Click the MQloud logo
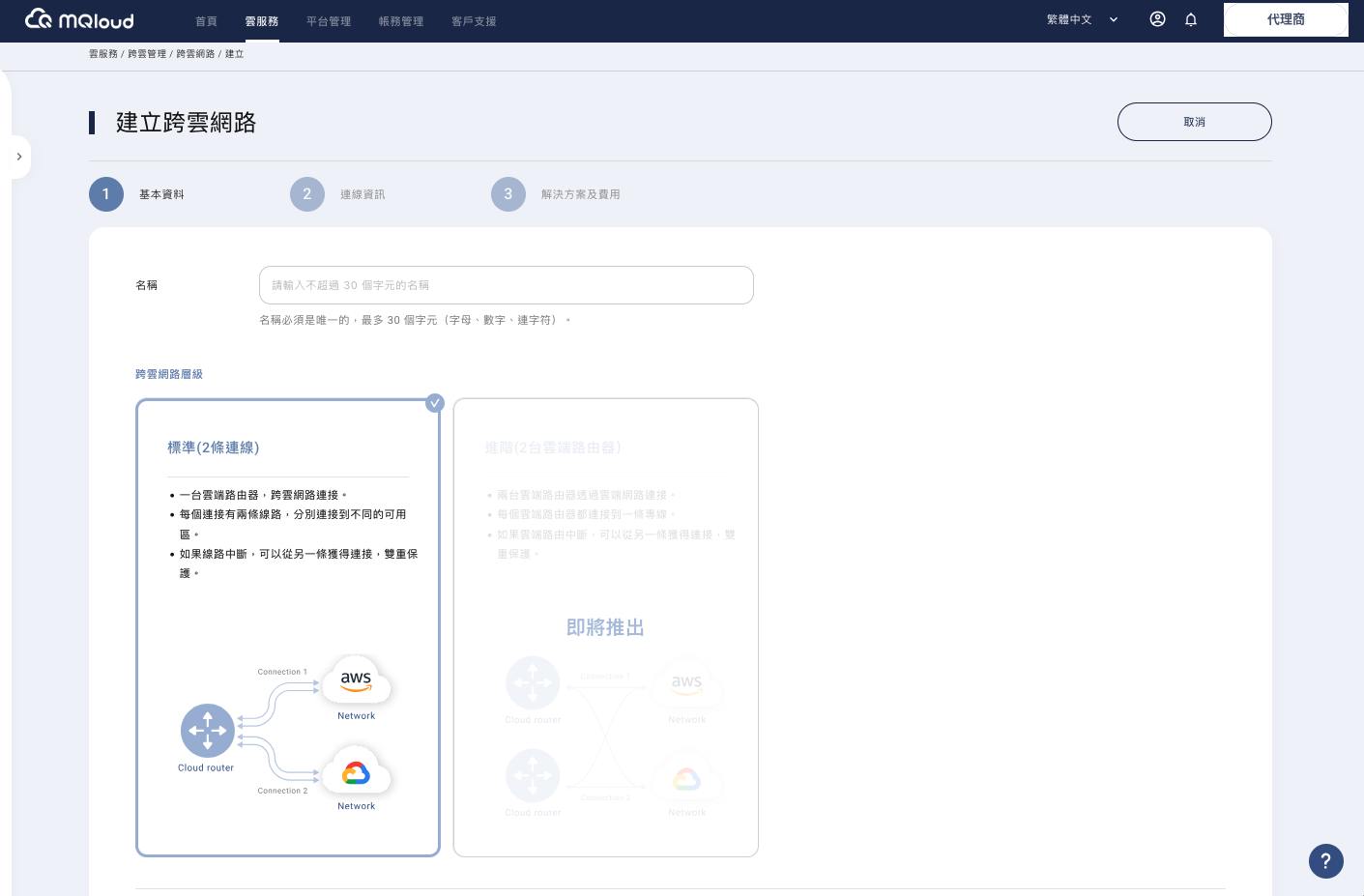This screenshot has width=1364, height=896. (x=79, y=19)
